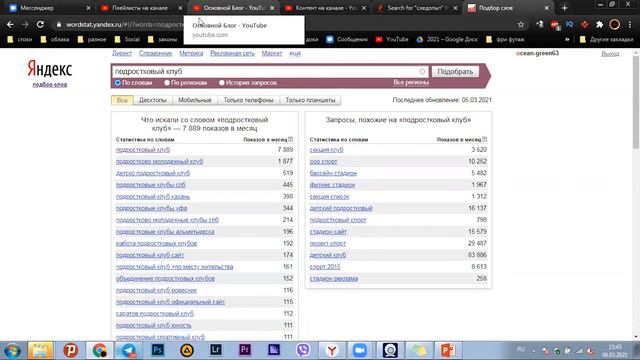640x360 pixels.
Task: Open the 'Маркет' link
Action: pos(272,53)
